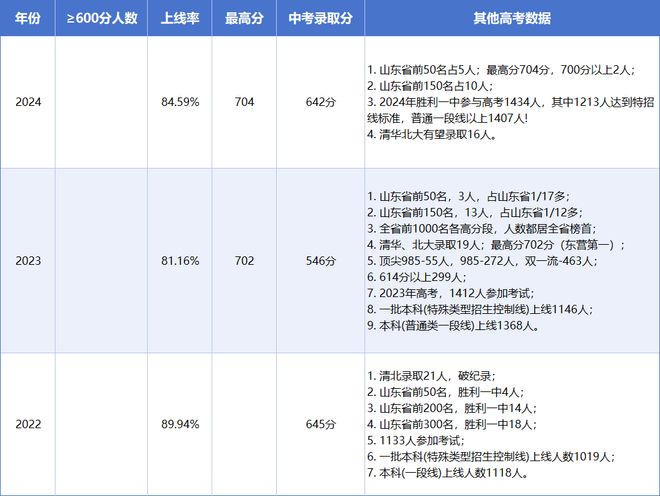Click the 2024 year cell

tap(27, 101)
